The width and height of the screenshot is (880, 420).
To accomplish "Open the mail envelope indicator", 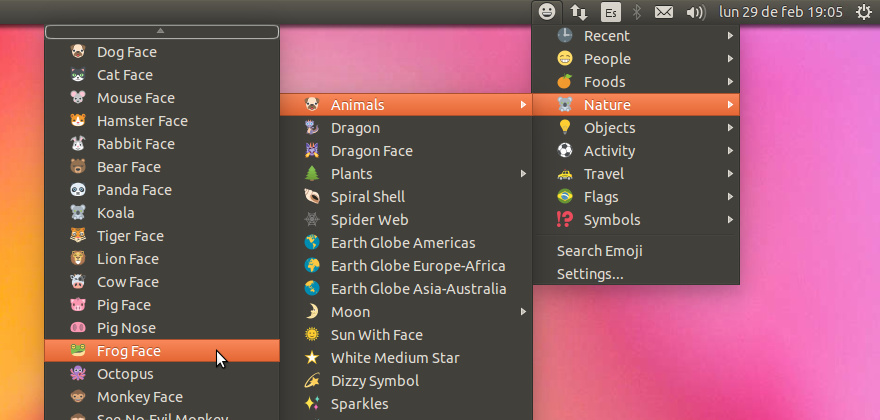I will coord(663,12).
